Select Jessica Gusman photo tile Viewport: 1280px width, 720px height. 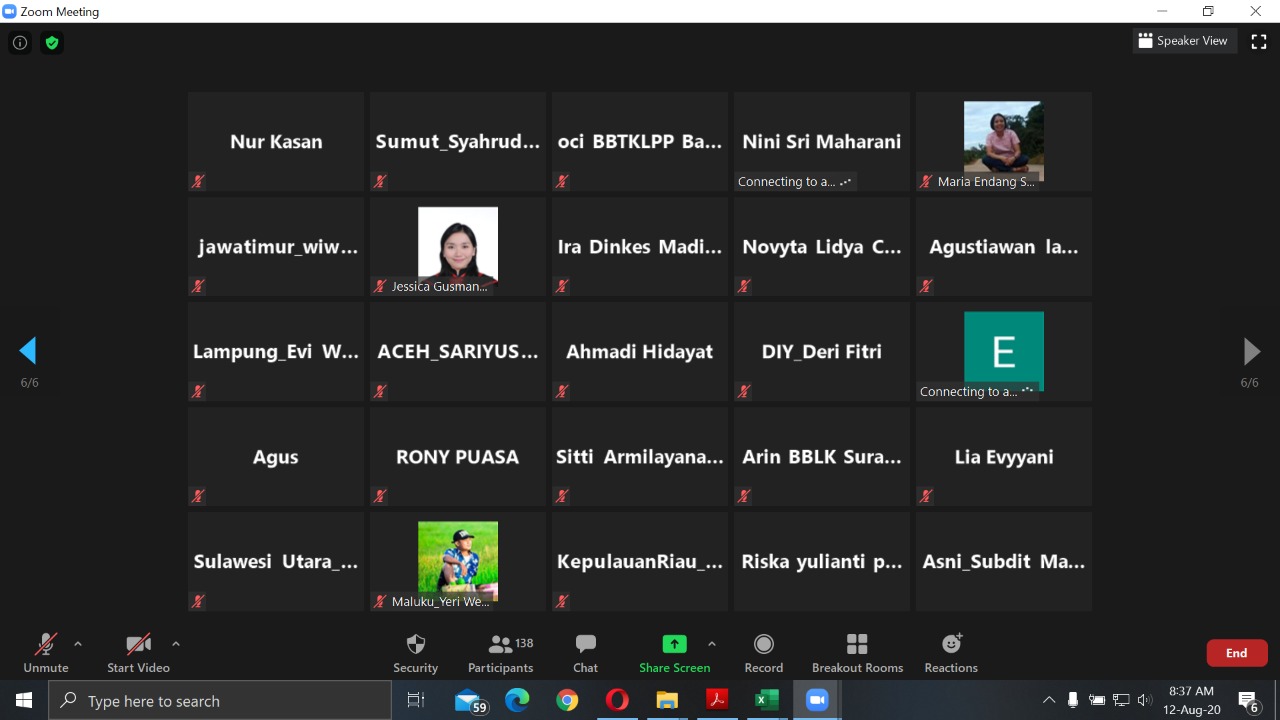[x=458, y=247]
